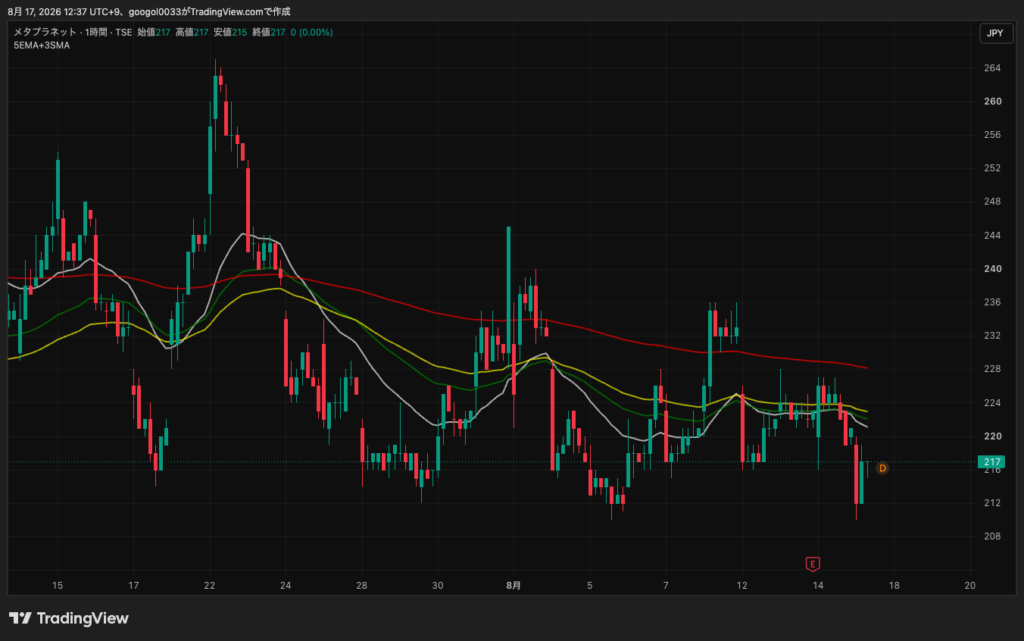Select the 5EMA+3SMA indicator label
The image size is (1024, 641).
point(42,46)
